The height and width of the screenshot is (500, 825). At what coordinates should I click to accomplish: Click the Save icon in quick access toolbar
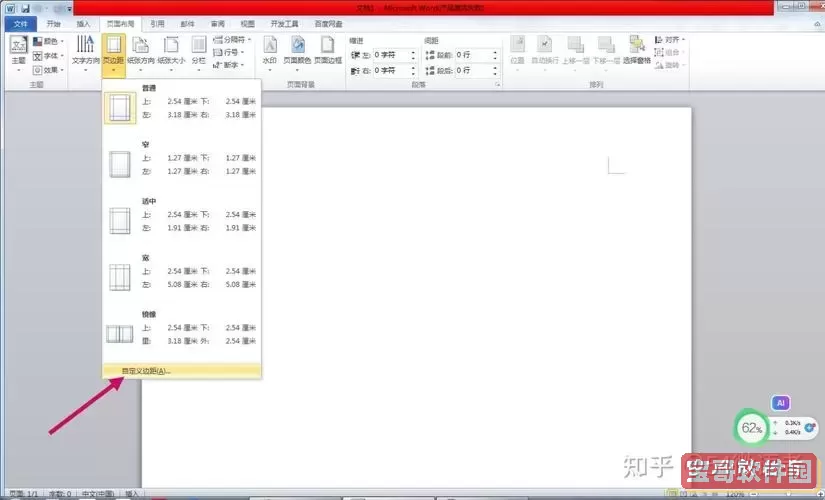[x=25, y=8]
